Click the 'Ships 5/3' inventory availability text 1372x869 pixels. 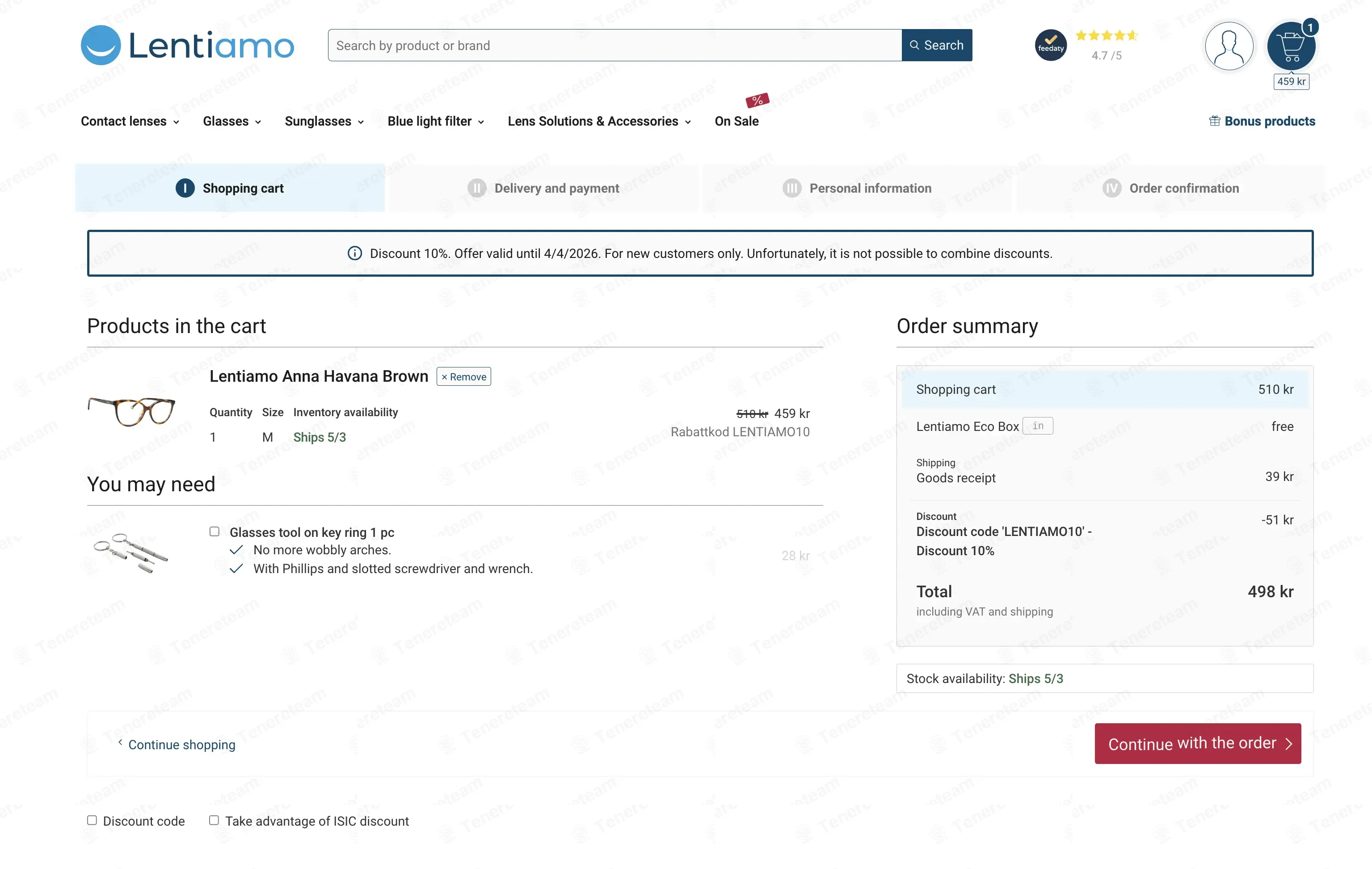point(319,437)
